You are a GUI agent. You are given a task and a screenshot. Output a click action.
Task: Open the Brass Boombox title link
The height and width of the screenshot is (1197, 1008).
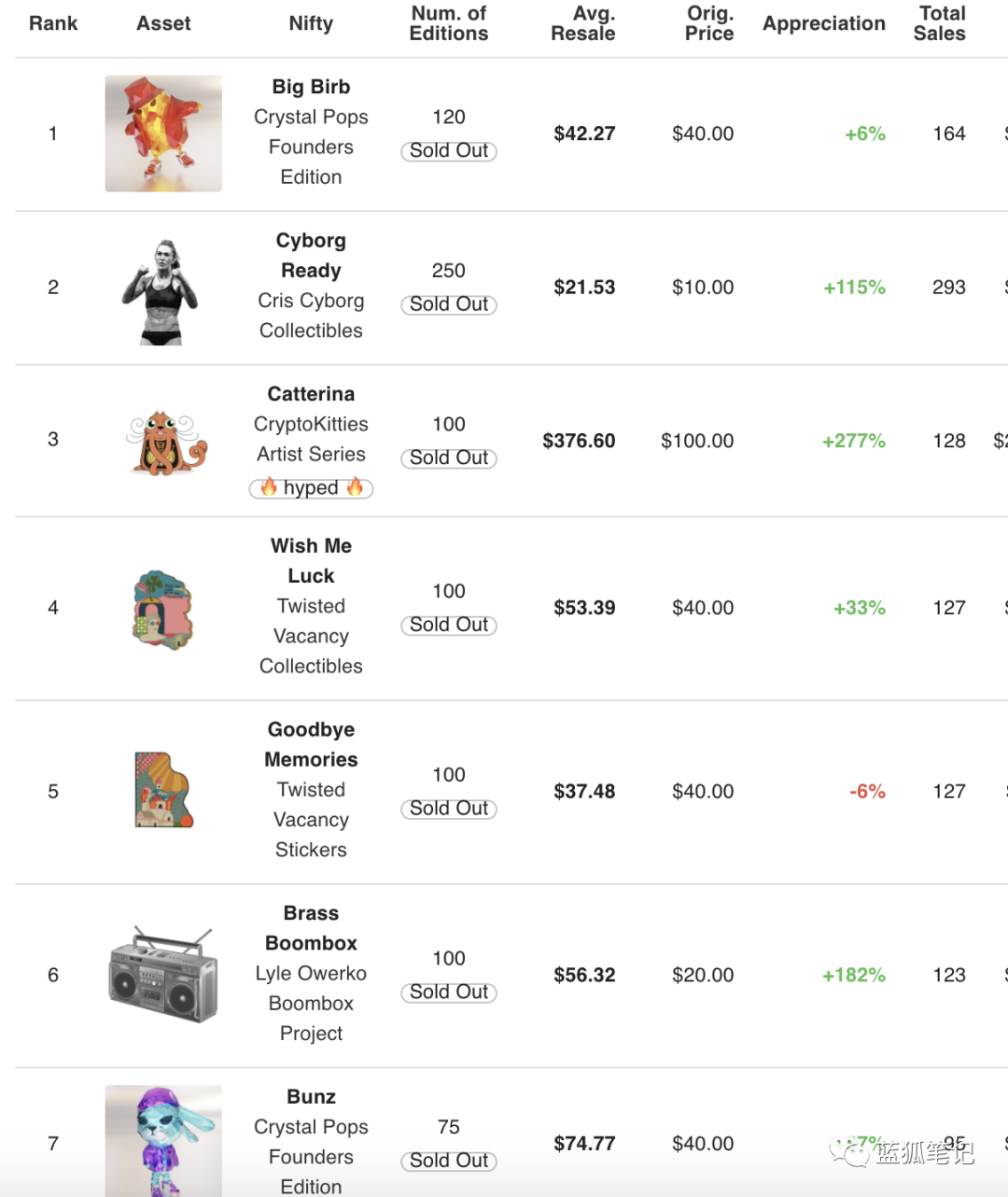311,928
